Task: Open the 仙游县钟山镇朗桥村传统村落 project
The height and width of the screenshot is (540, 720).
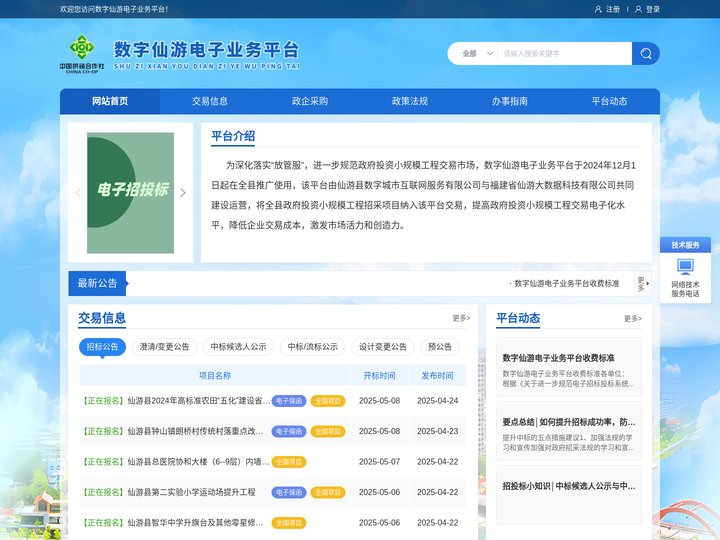Action: [x=195, y=431]
